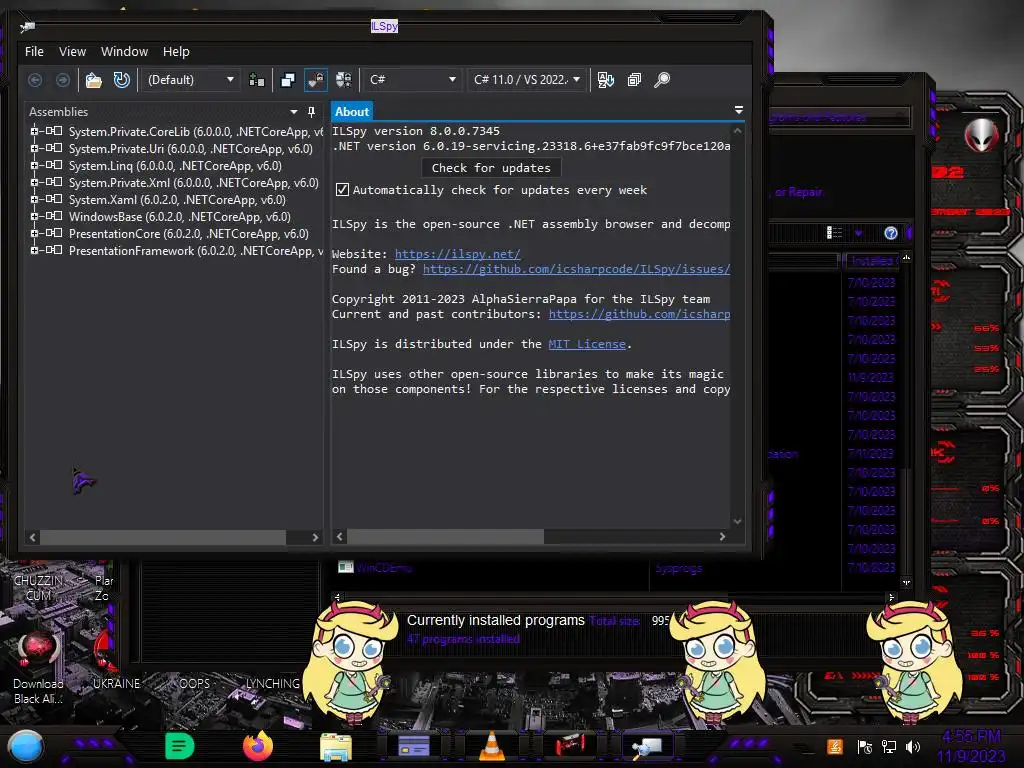Click the down arrow of About vertical scrollbar
Image resolution: width=1024 pixels, height=768 pixels.
click(737, 521)
